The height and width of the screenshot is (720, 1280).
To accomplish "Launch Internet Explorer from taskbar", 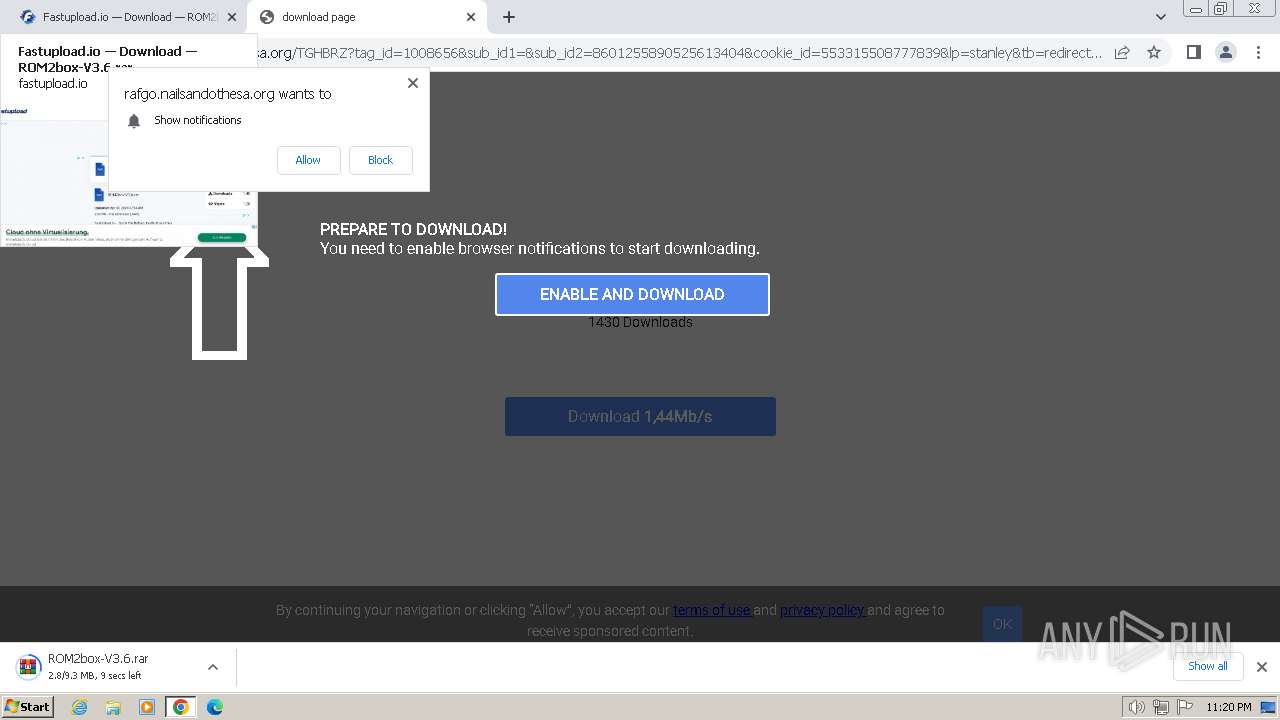I will pyautogui.click(x=79, y=707).
